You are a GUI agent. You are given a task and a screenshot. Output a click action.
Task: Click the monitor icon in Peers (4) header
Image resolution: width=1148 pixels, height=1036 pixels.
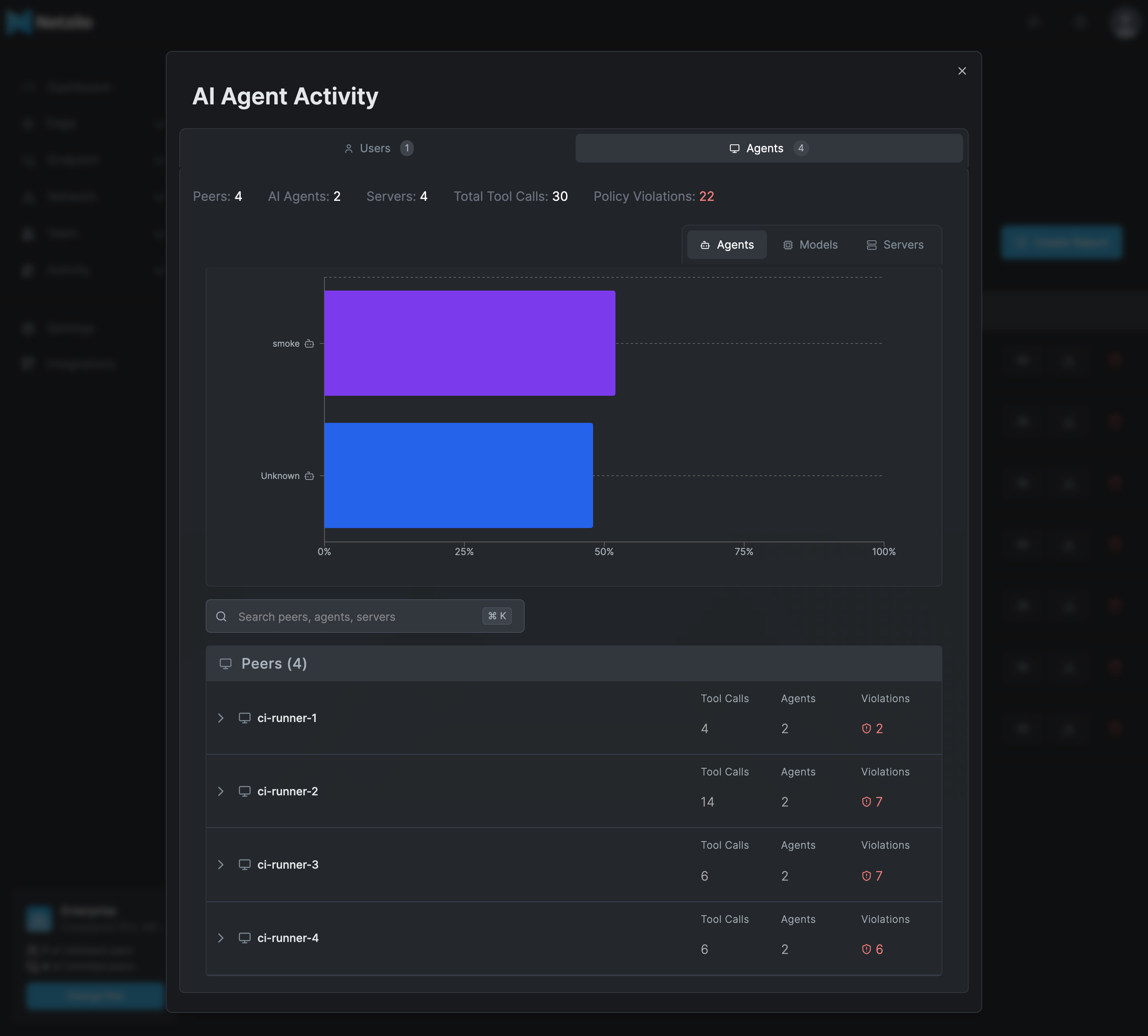click(226, 664)
